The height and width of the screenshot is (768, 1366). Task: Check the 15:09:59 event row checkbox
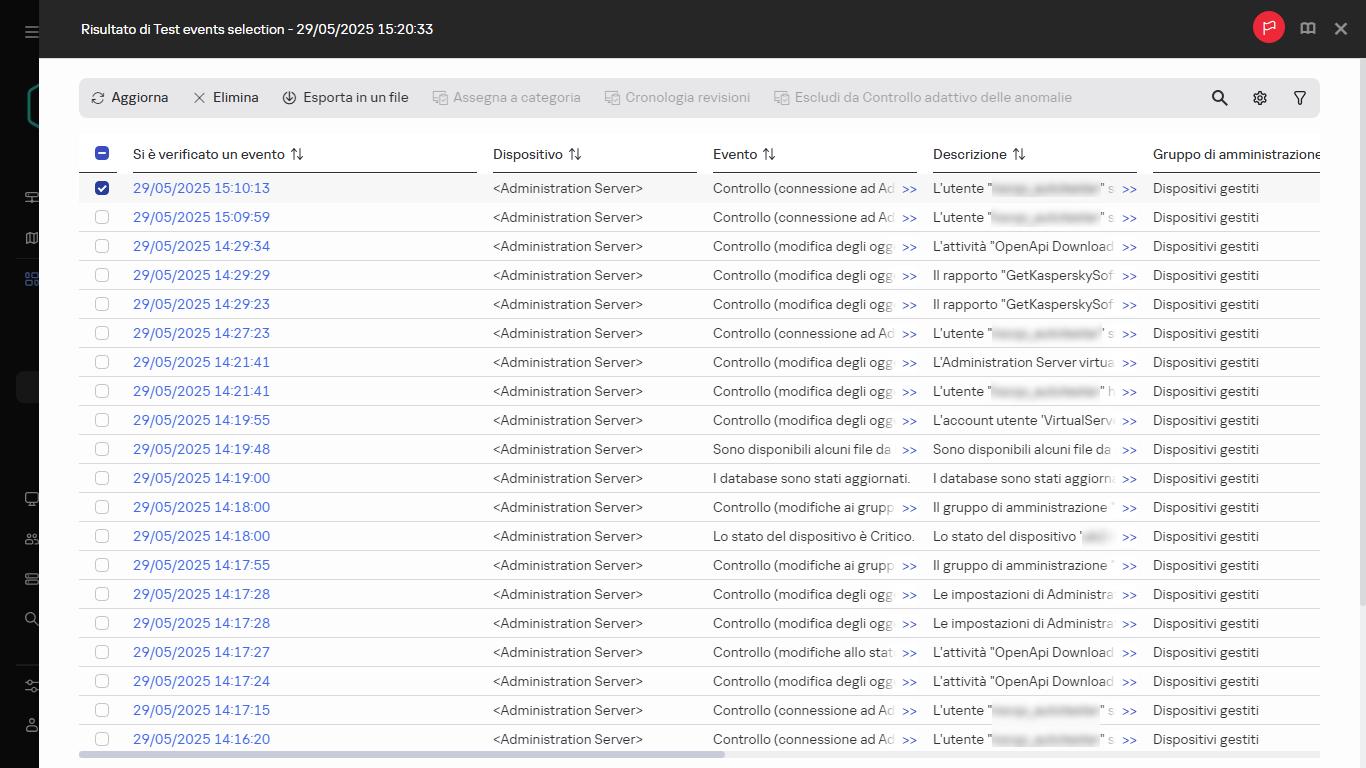point(102,217)
